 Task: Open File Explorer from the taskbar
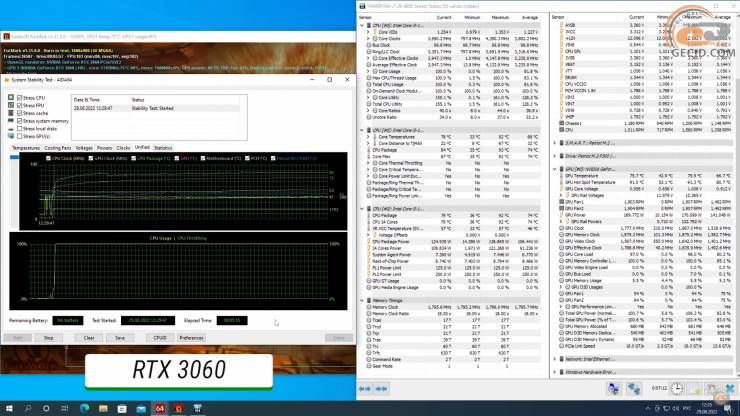click(x=103, y=408)
